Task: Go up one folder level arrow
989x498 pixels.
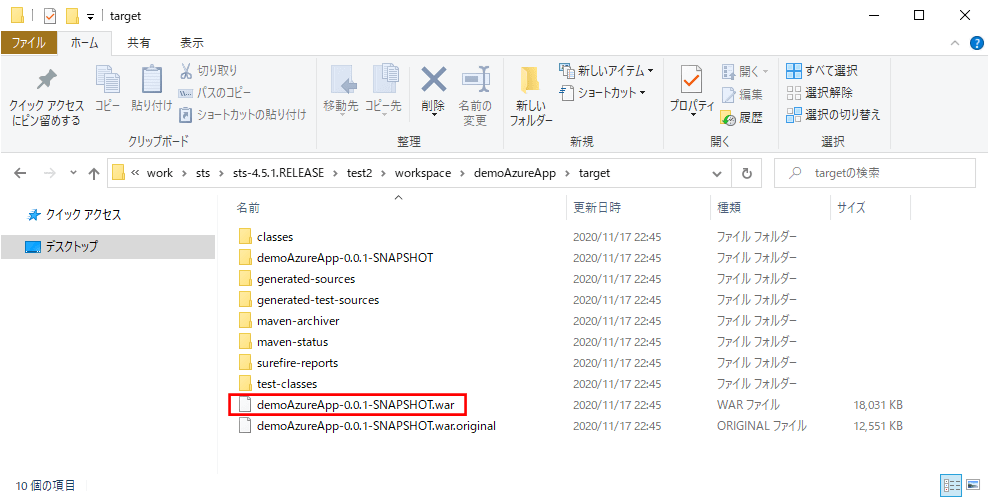Action: click(94, 173)
